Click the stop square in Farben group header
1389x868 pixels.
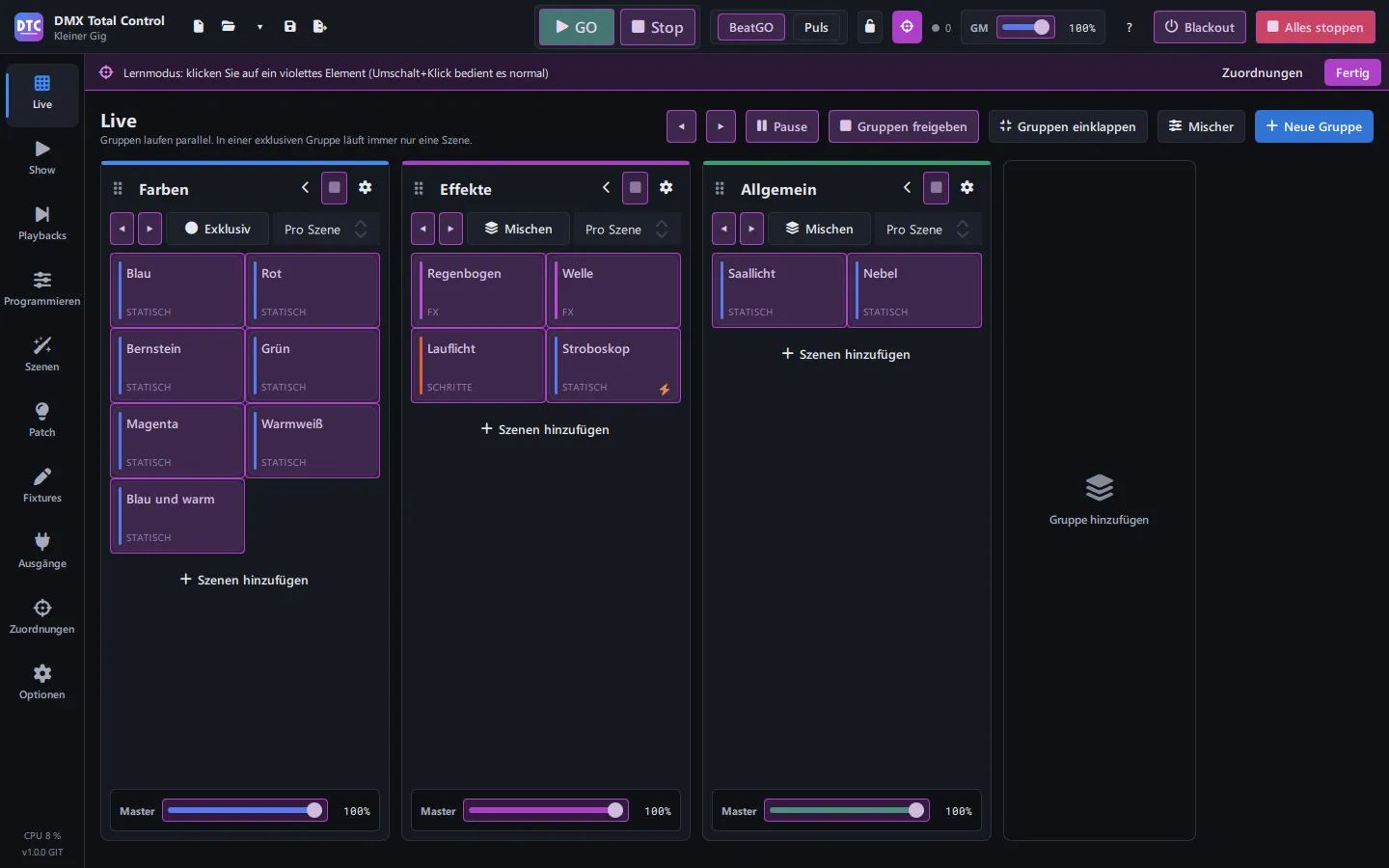335,188
